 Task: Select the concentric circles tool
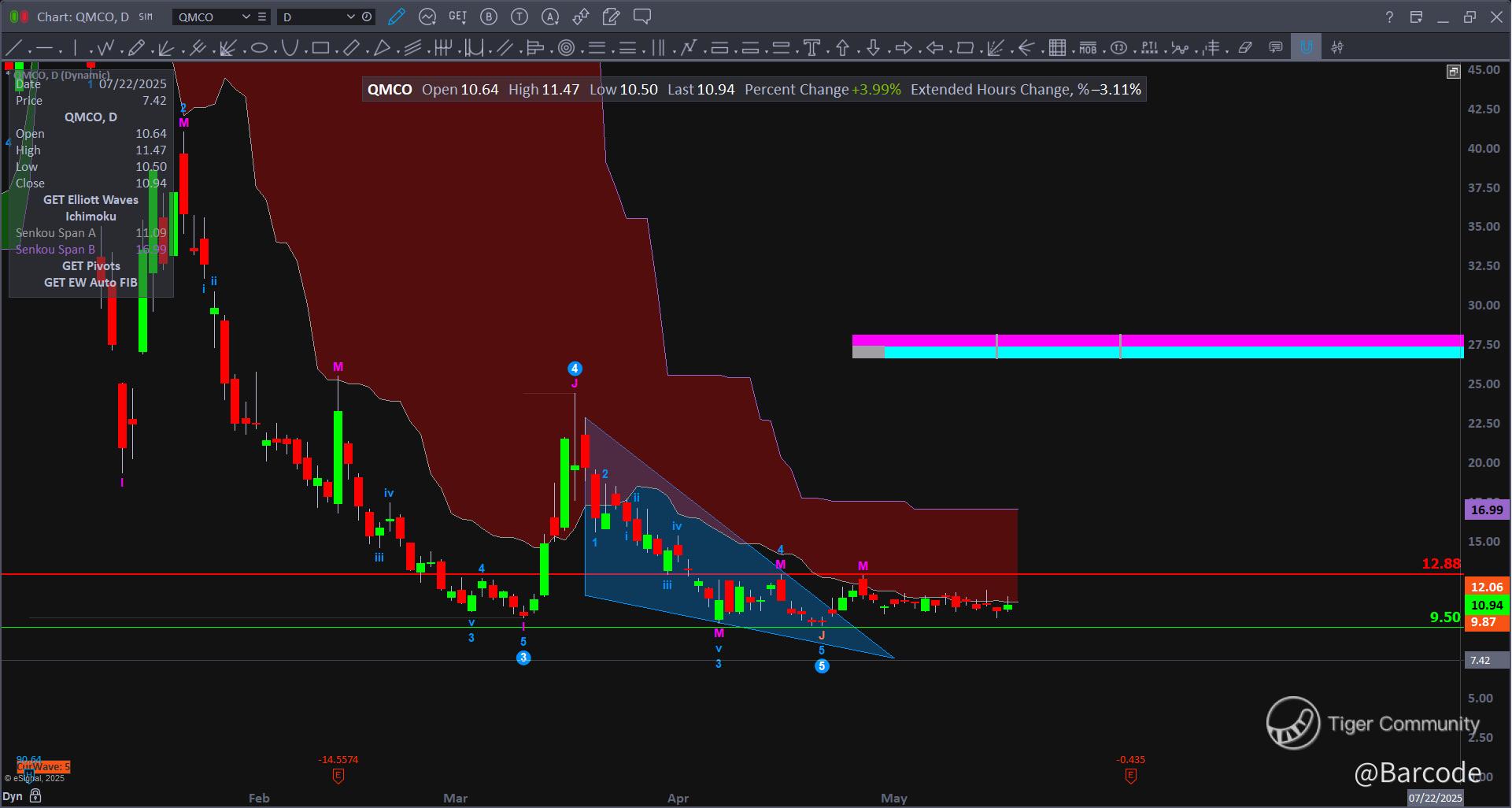click(x=566, y=48)
